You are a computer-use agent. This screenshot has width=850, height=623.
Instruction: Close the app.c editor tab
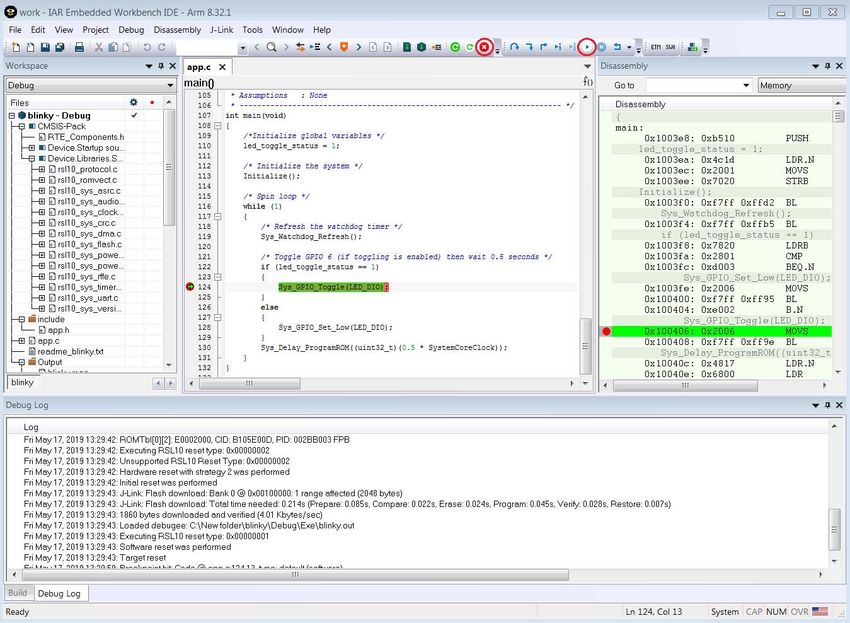[222, 67]
